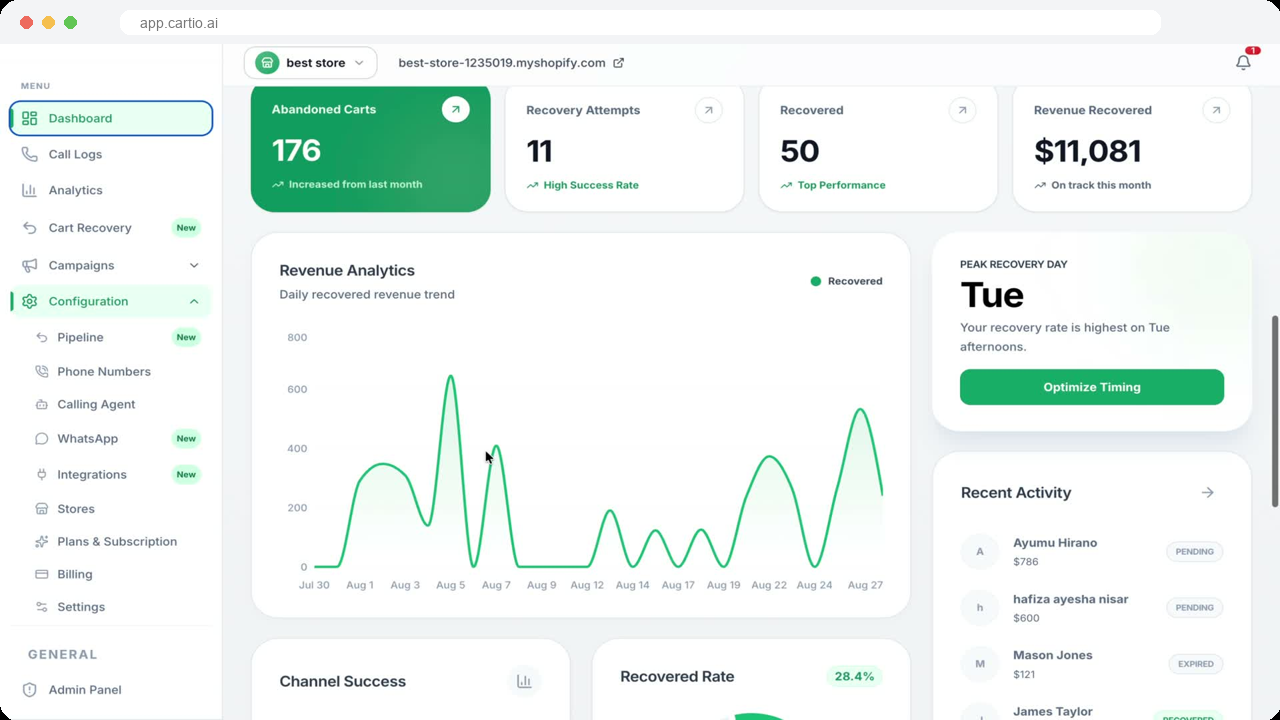Click the Channel Success chart icon
The height and width of the screenshot is (720, 1280).
coord(524,681)
